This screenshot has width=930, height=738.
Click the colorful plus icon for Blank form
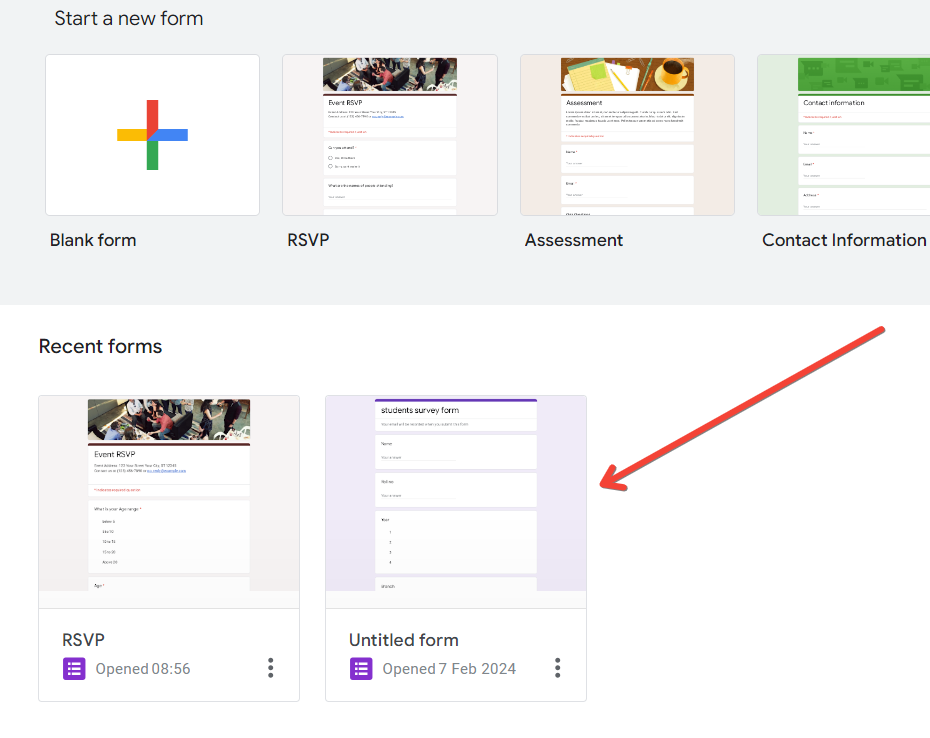click(x=152, y=135)
